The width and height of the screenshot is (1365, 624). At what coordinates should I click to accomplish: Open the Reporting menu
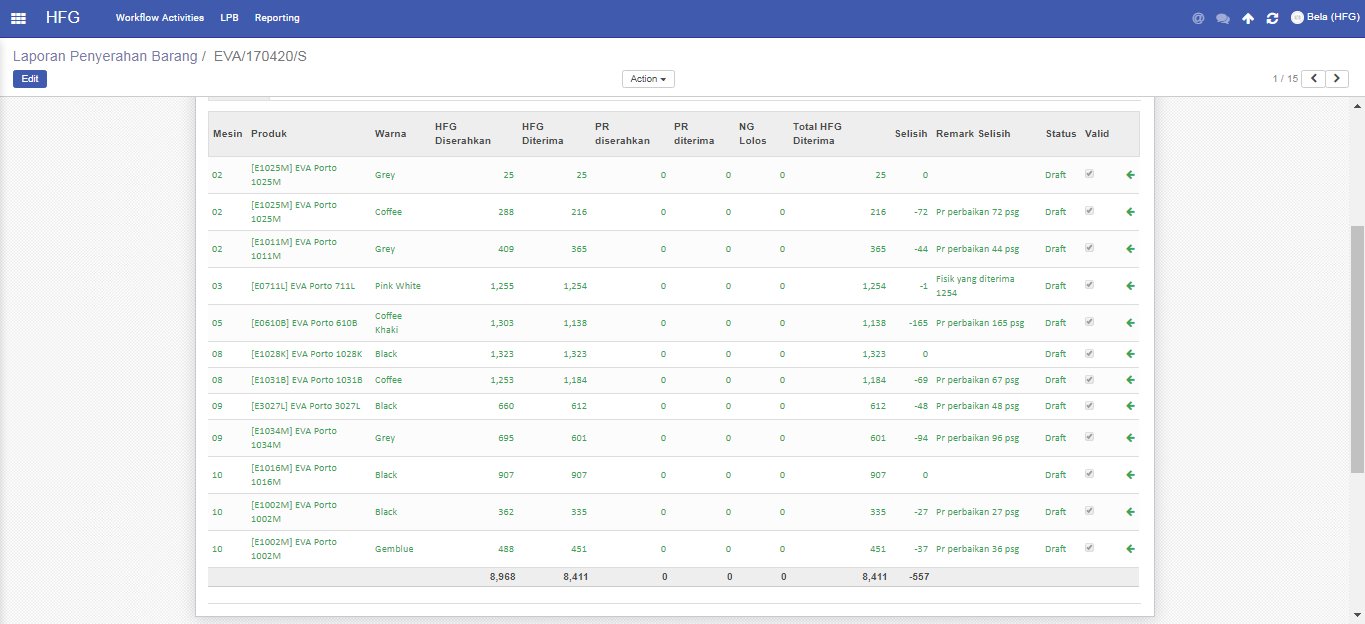(277, 18)
